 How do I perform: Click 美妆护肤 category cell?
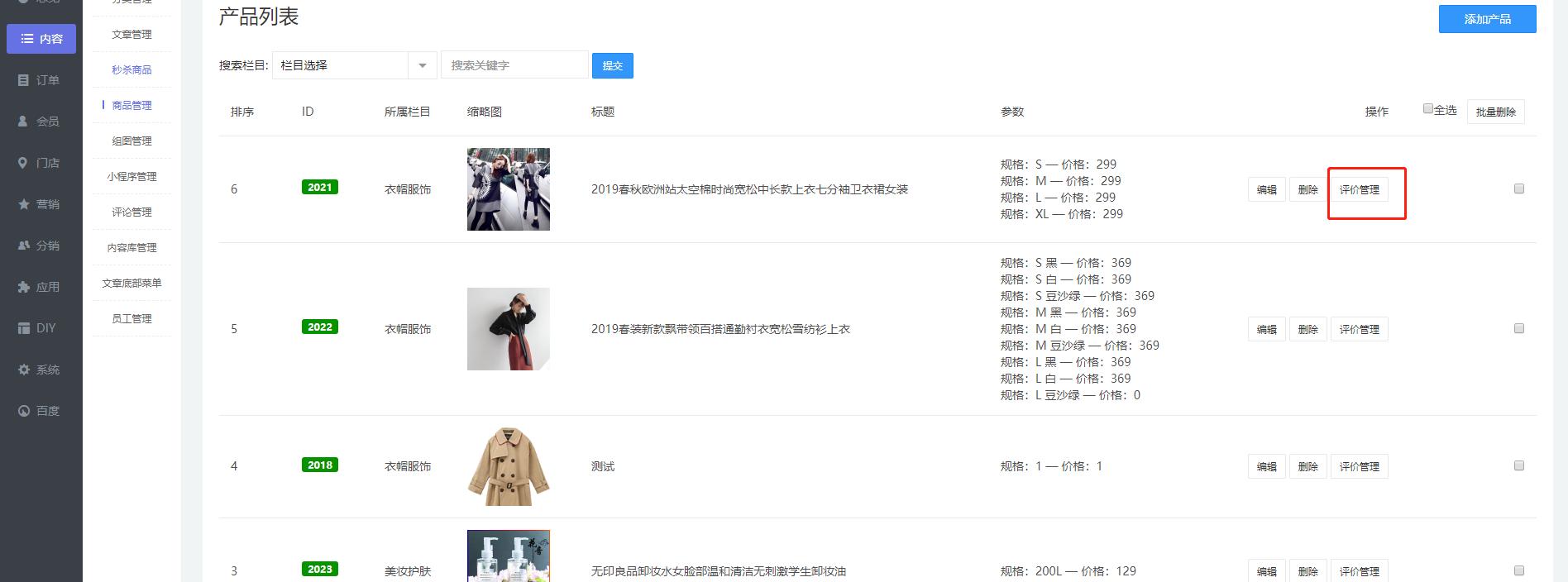tap(408, 571)
